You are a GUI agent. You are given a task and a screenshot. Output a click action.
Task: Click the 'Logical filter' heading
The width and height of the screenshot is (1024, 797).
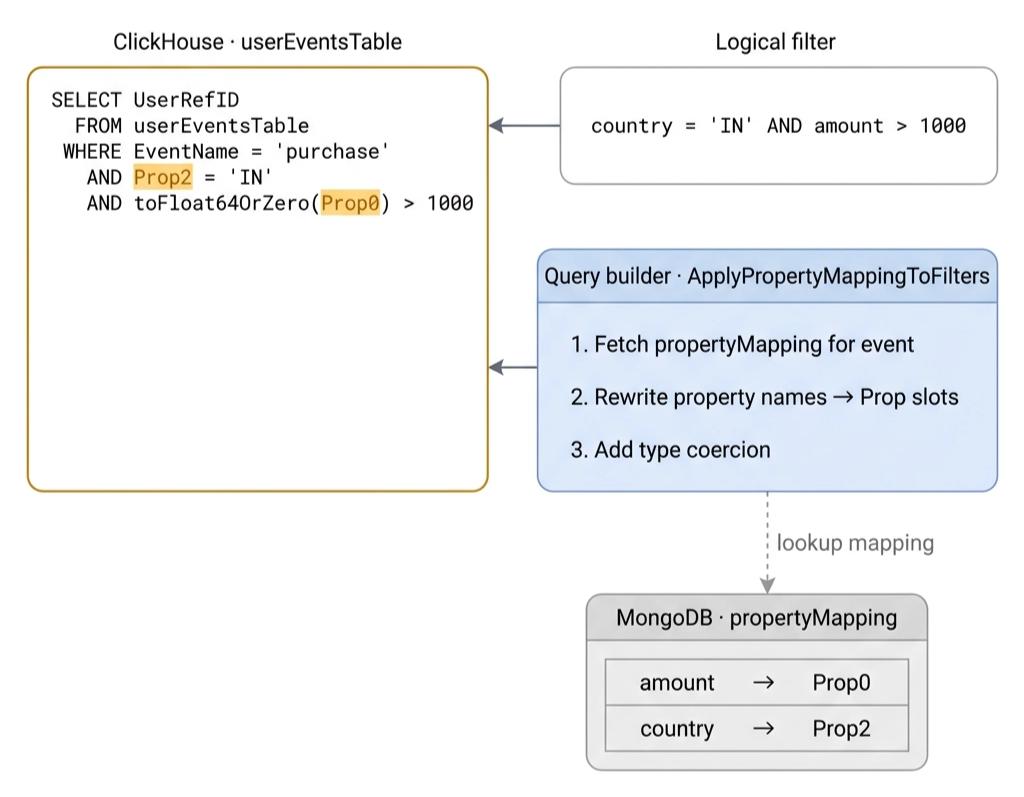coord(775,42)
